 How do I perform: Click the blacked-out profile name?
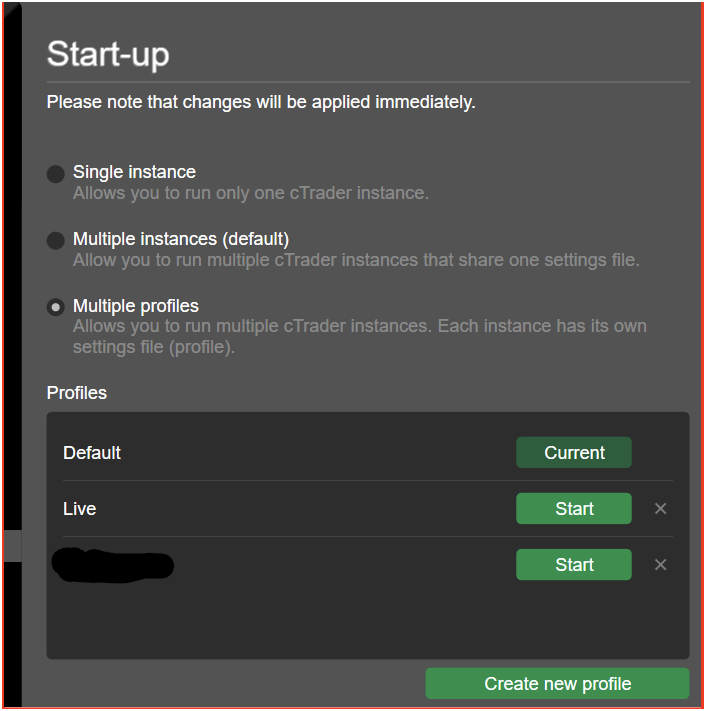[x=112, y=565]
